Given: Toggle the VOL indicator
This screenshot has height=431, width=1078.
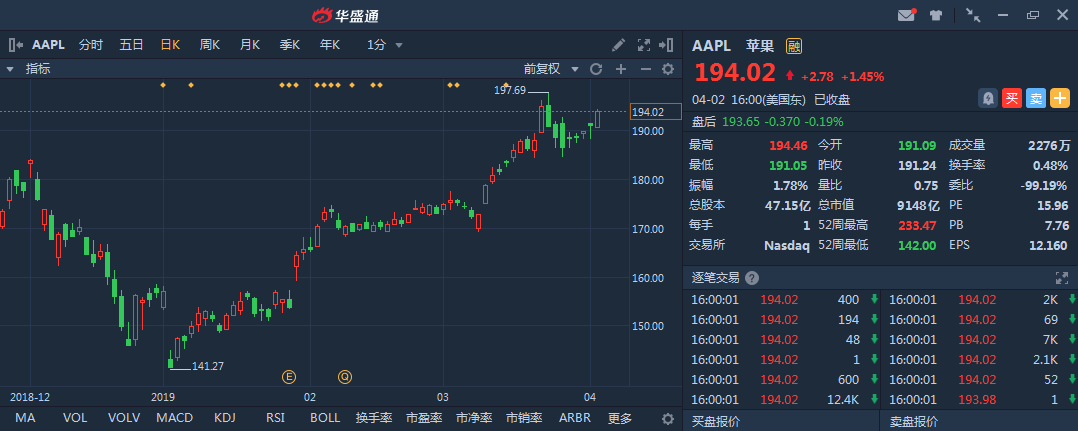Looking at the screenshot, I should (x=75, y=418).
